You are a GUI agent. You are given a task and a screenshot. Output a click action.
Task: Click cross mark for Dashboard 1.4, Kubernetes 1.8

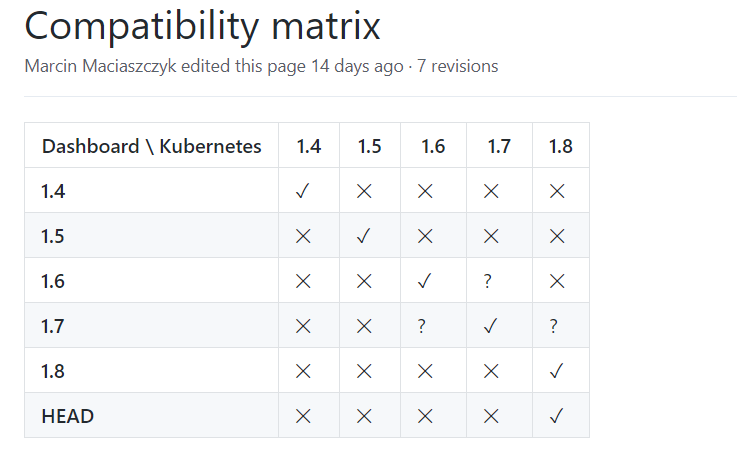[x=557, y=191]
